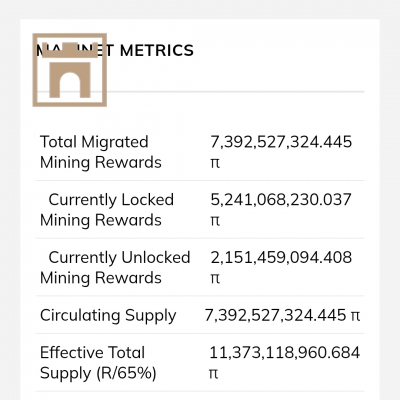Click the 2,151,459,094.408 unlocked rewards value
The height and width of the screenshot is (400, 400).
pos(281,257)
